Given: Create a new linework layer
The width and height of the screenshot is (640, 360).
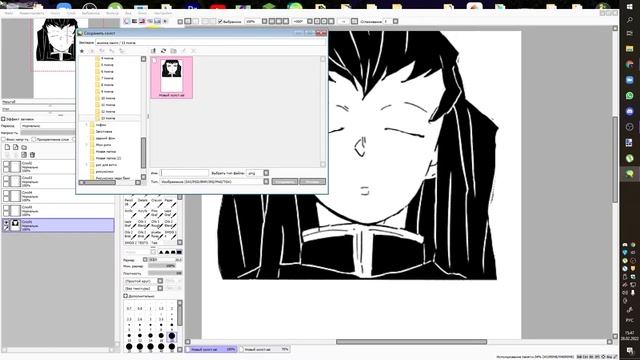Looking at the screenshot, I should pyautogui.click(x=16, y=147).
